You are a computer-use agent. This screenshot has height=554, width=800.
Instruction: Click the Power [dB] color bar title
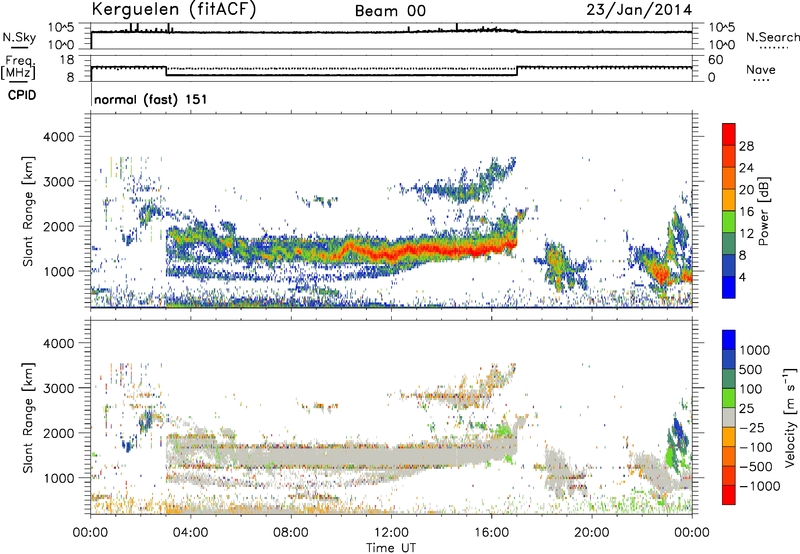click(x=763, y=211)
